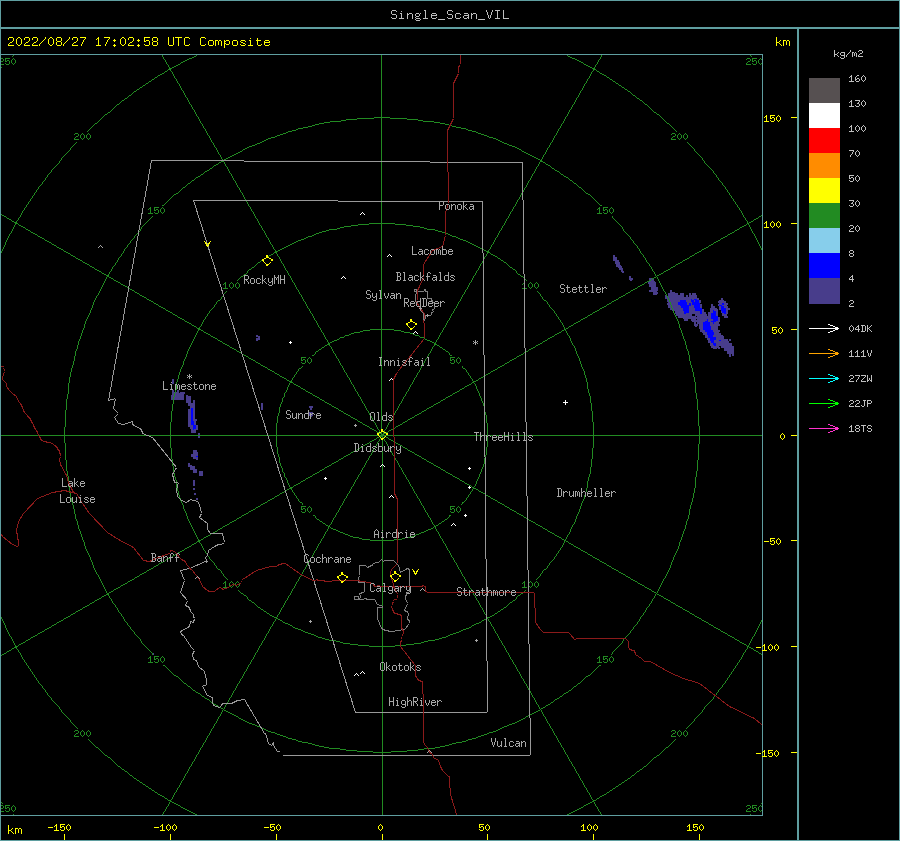Click the Lake Louise label
The image size is (900, 841).
[77, 491]
